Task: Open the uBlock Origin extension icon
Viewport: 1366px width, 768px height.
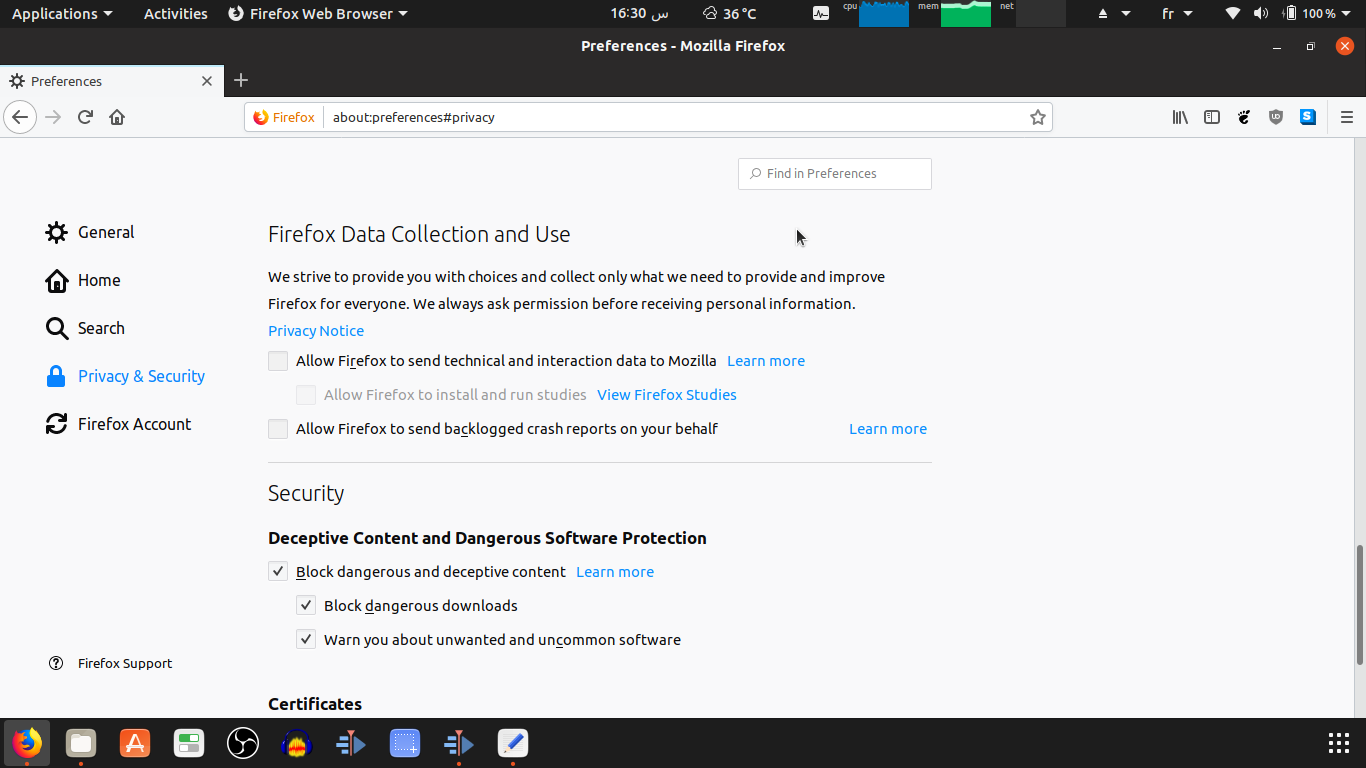Action: (x=1276, y=117)
